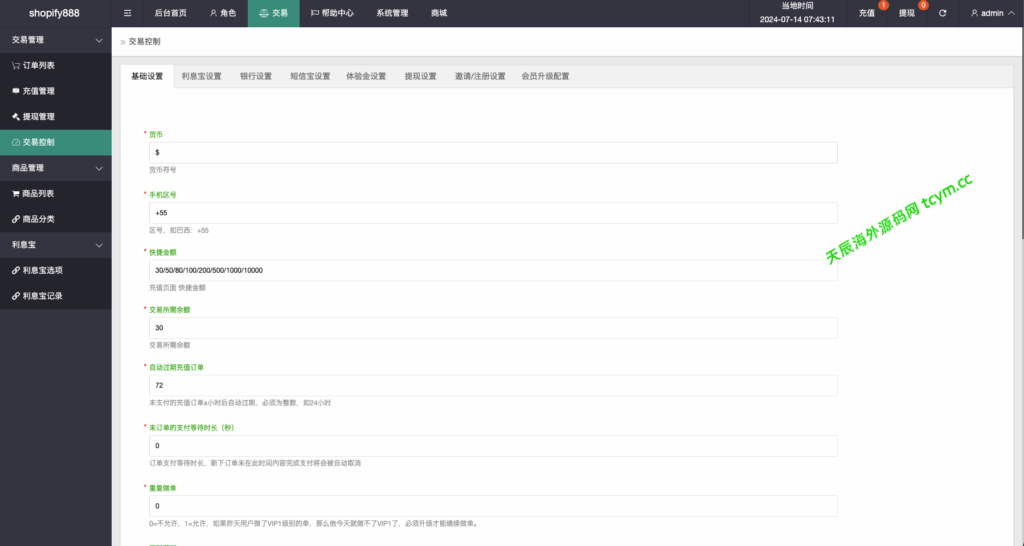Click the user icon next to admin
This screenshot has height=546, width=1024.
click(974, 13)
